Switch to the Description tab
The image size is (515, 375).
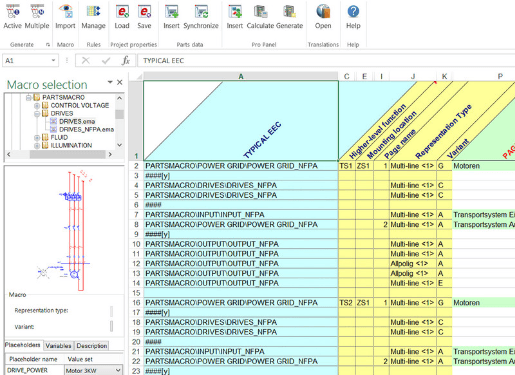tap(92, 346)
